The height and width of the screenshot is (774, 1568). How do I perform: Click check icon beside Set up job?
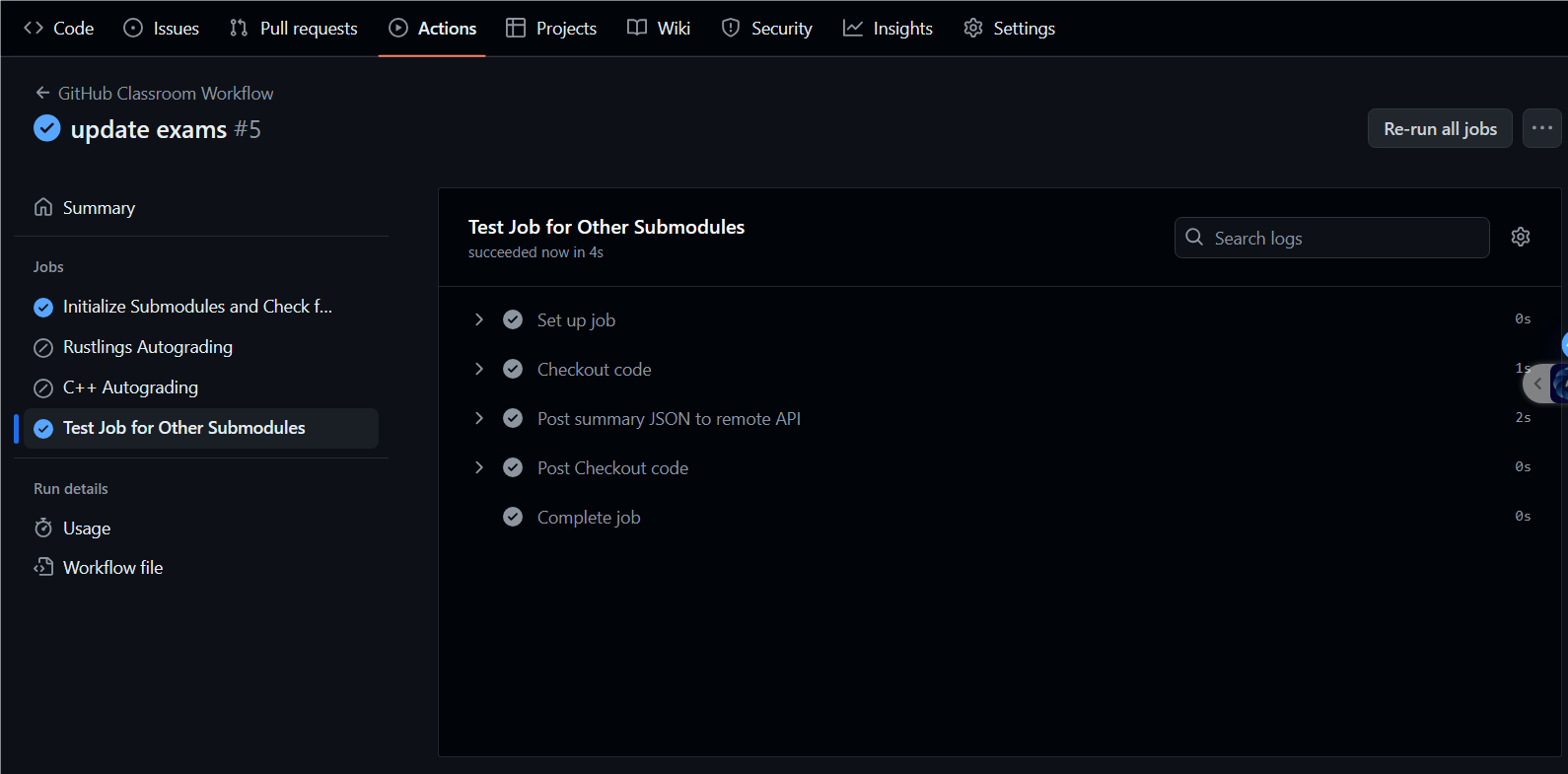click(513, 319)
